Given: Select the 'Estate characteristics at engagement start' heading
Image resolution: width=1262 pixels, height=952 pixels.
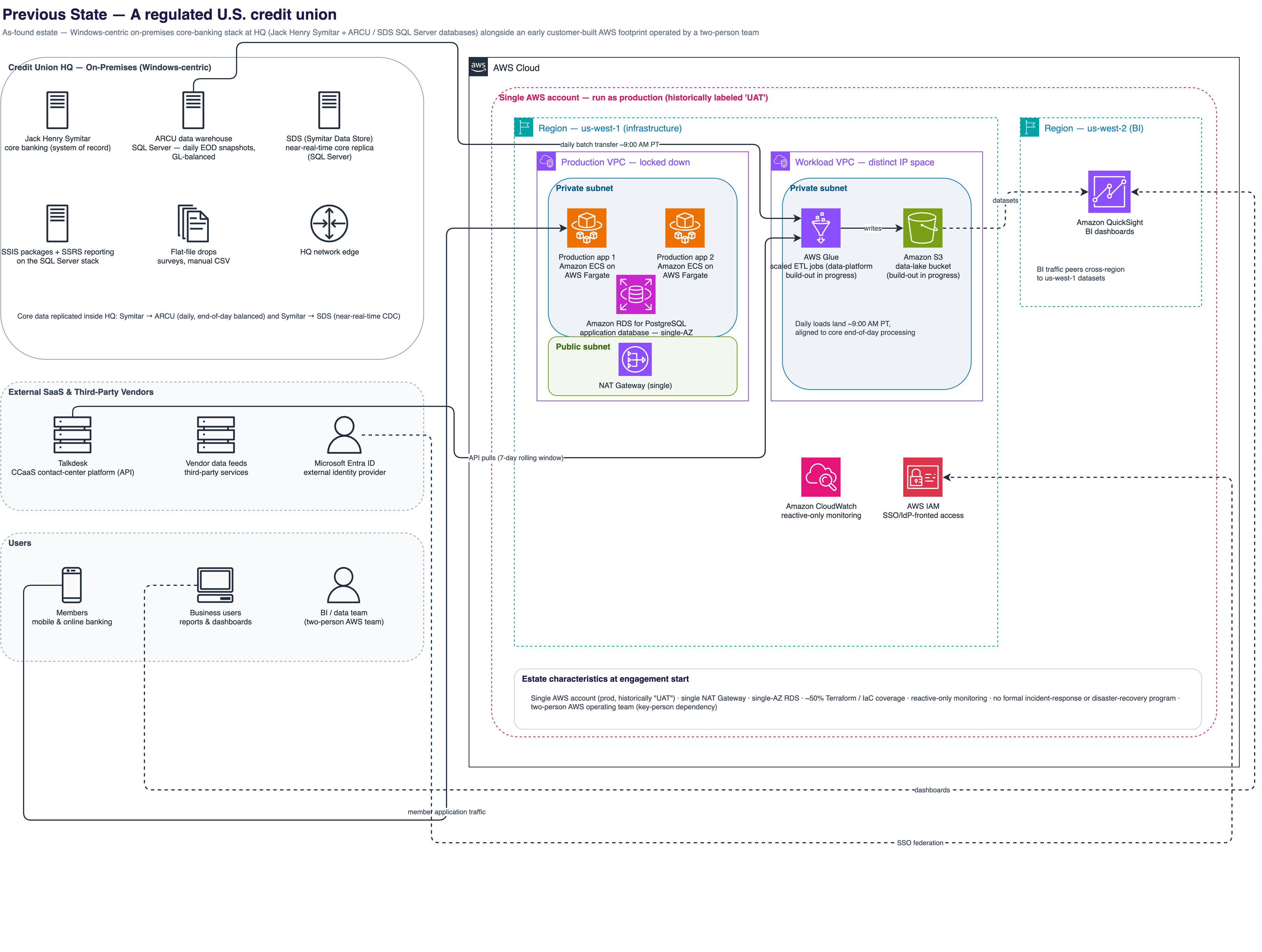Looking at the screenshot, I should [x=605, y=679].
